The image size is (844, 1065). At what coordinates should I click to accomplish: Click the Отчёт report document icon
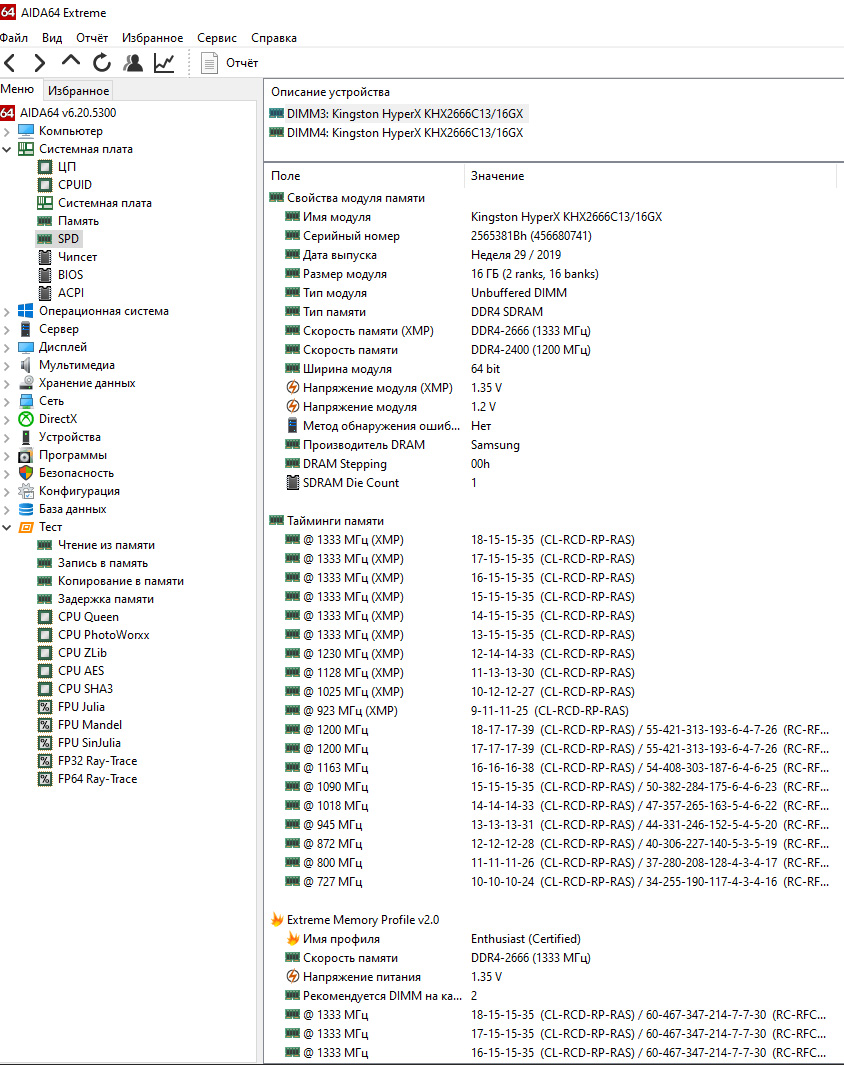209,63
